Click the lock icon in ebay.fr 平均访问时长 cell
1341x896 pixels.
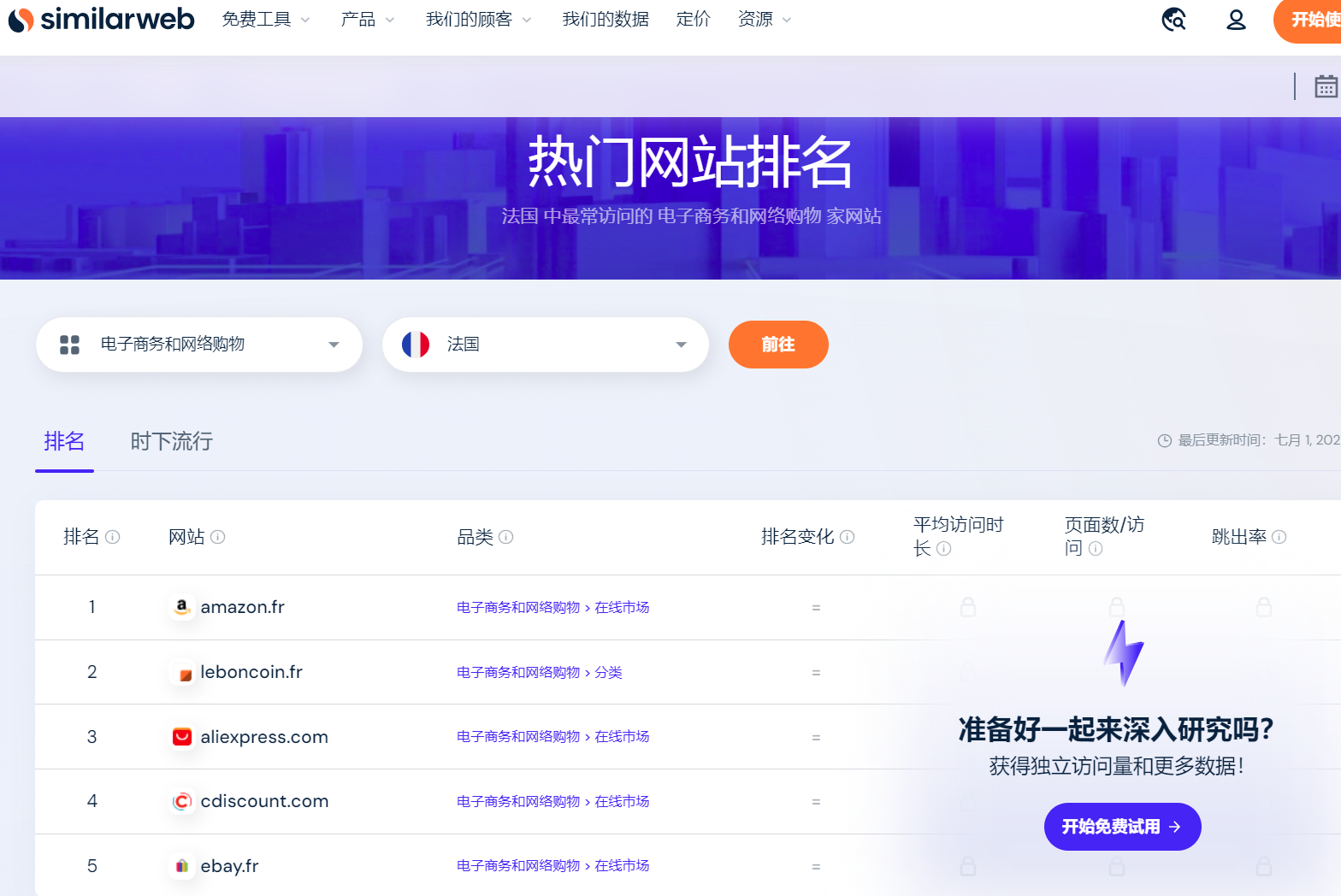click(968, 866)
